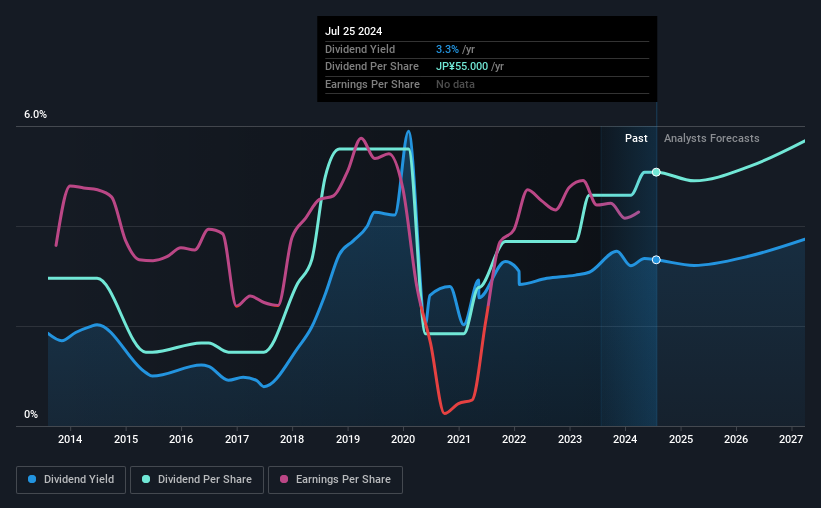Toggle the Dividend Per Share legend button
821x508 pixels.
197,480
